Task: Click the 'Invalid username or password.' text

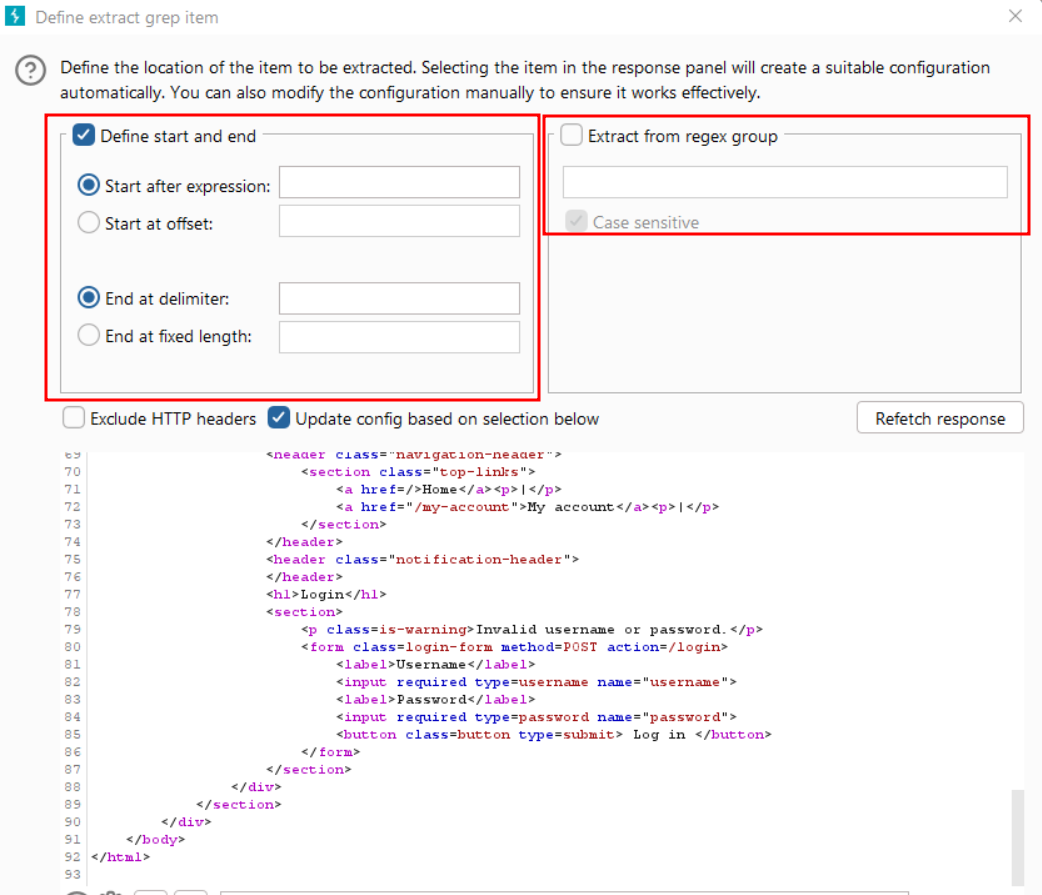Action: pyautogui.click(x=601, y=629)
